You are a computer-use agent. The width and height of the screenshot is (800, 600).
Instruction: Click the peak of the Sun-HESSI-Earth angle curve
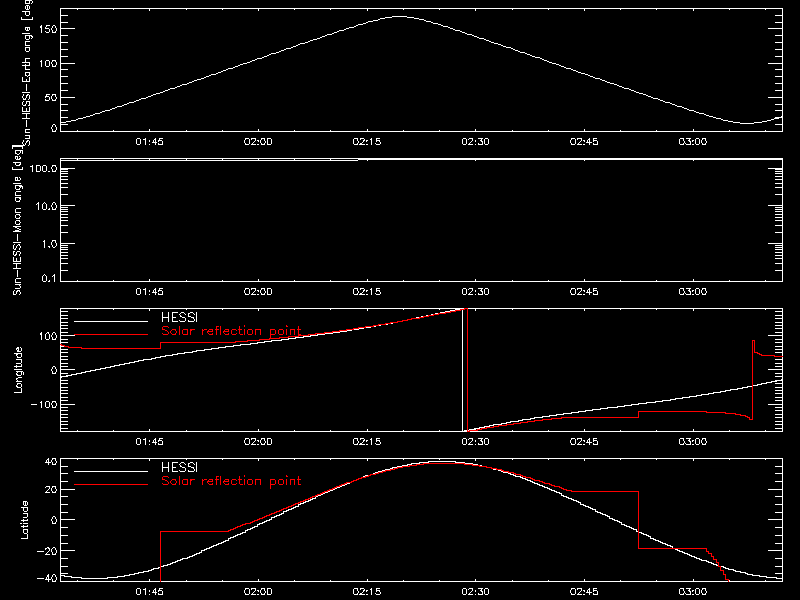[x=398, y=17]
